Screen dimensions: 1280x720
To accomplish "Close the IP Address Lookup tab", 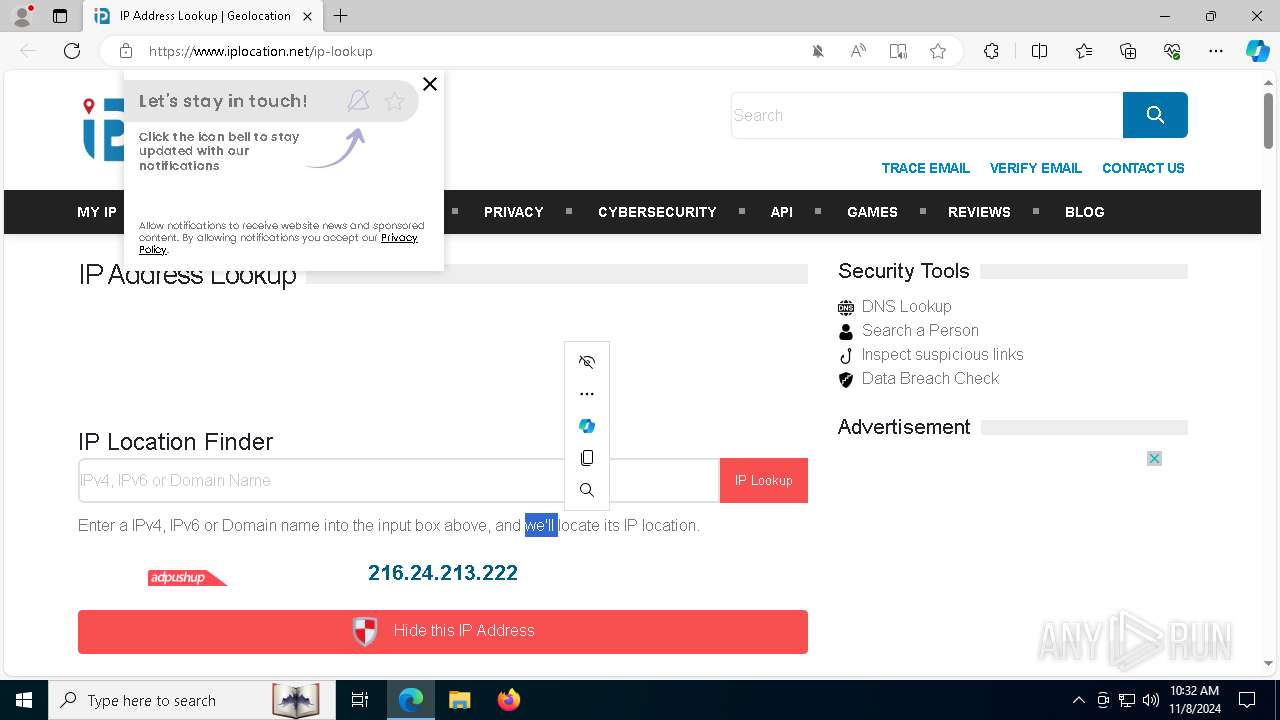I will pyautogui.click(x=307, y=16).
